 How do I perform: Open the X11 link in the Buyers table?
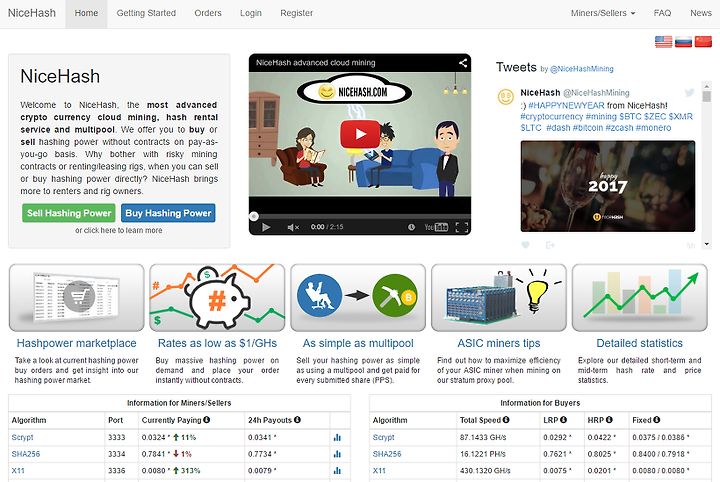point(379,471)
